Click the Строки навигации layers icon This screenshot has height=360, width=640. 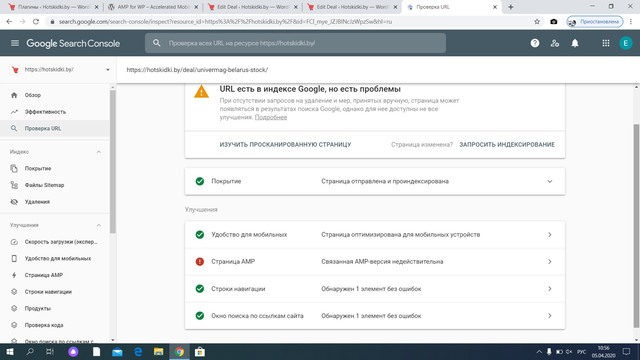click(14, 292)
